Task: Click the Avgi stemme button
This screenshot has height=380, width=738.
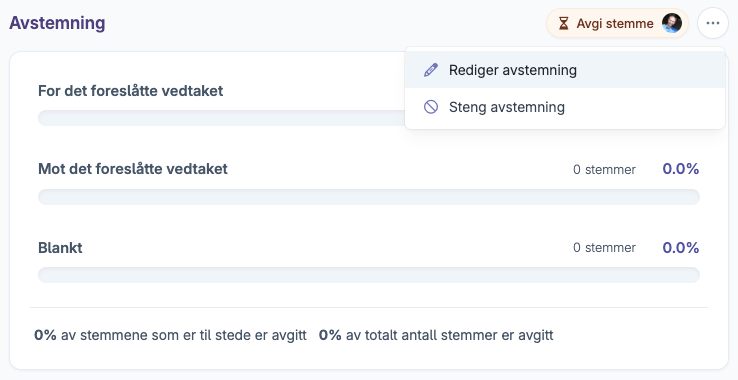Action: pyautogui.click(x=617, y=23)
